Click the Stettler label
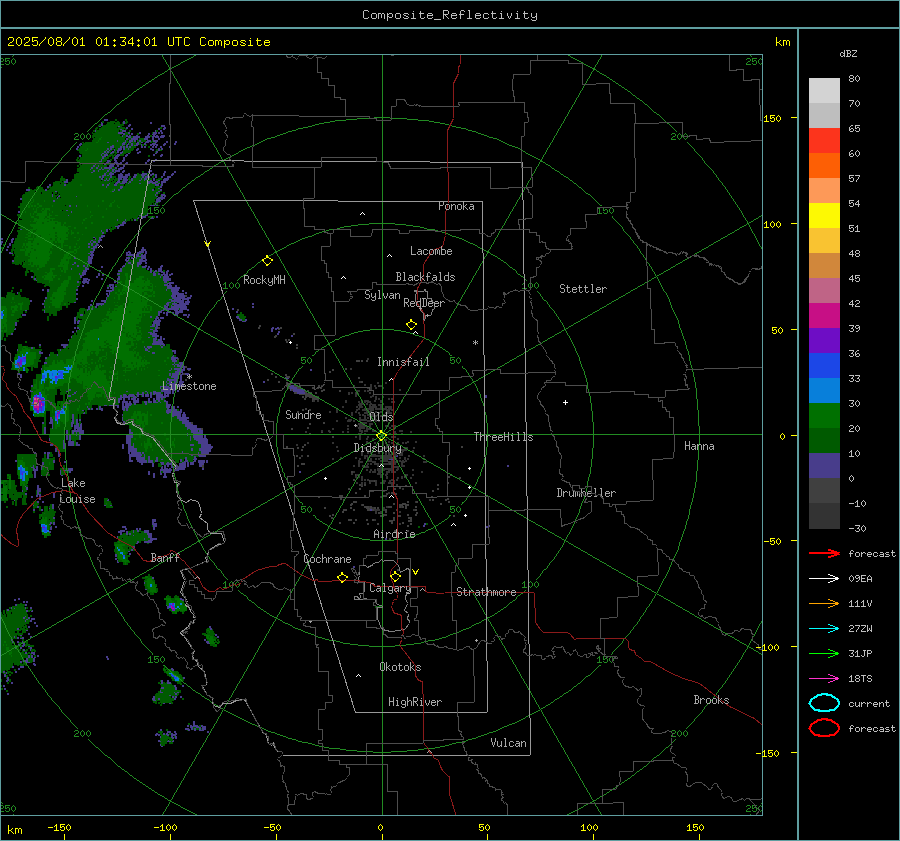The width and height of the screenshot is (900, 841). 583,289
